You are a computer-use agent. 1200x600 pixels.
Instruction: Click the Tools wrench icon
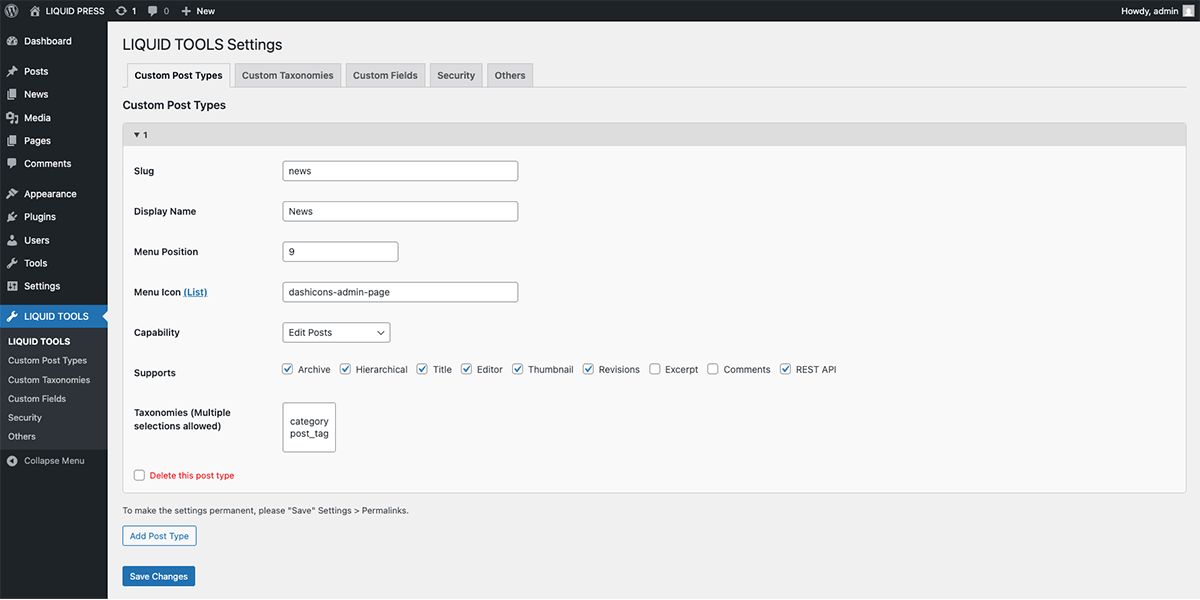pos(12,263)
